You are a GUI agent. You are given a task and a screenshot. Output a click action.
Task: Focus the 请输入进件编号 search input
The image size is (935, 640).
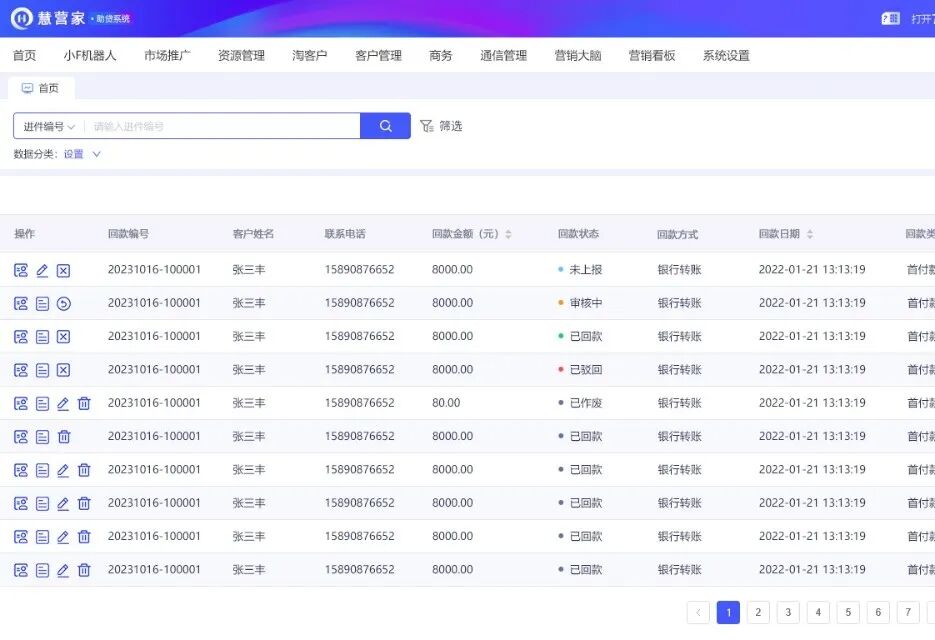point(222,126)
